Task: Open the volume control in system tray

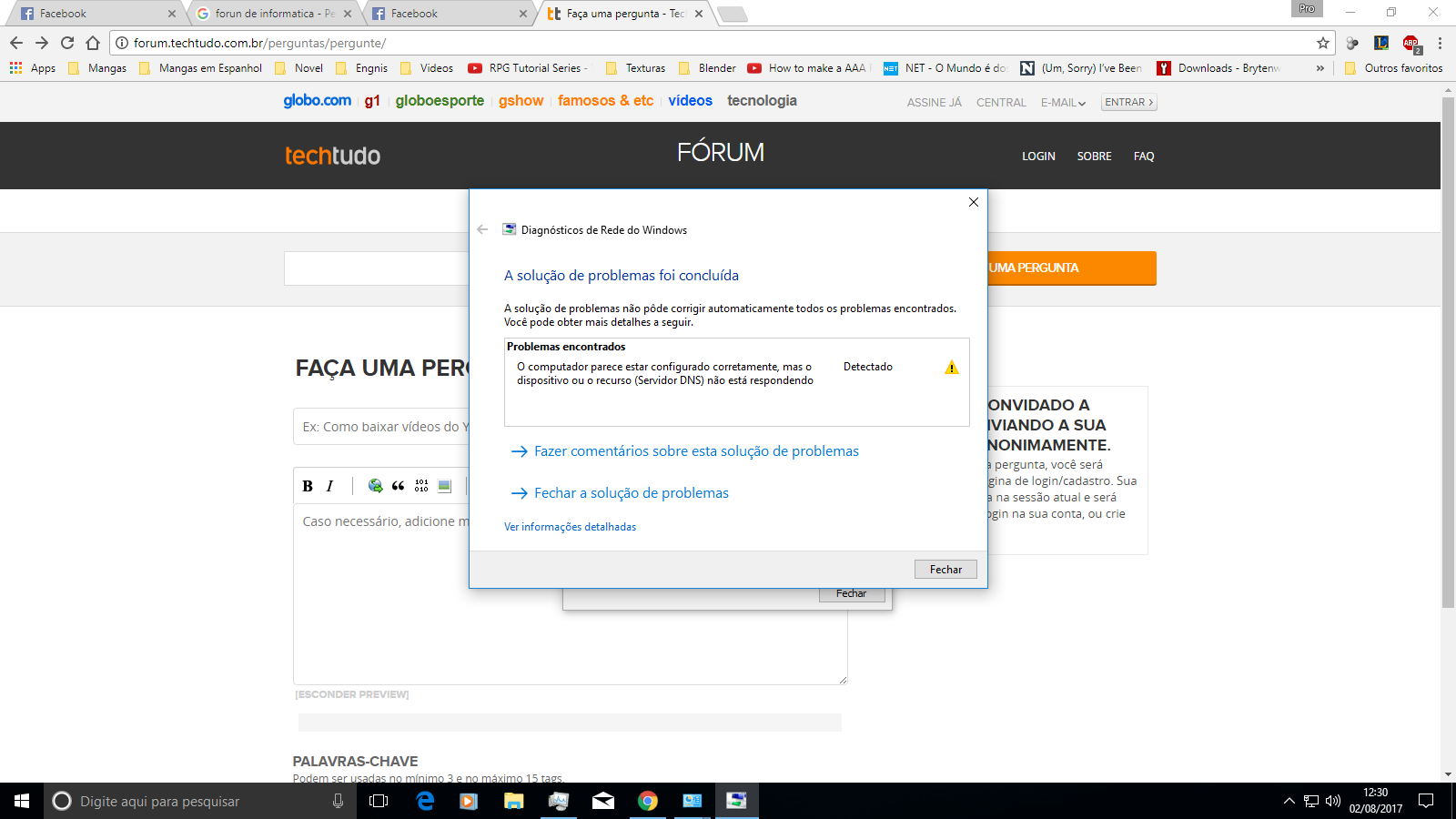Action: [x=1333, y=801]
